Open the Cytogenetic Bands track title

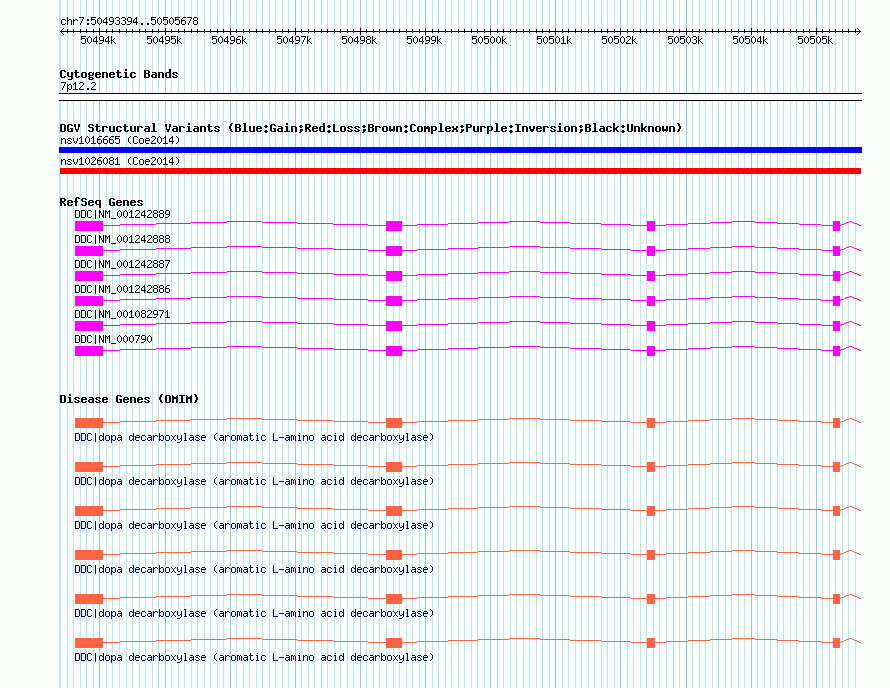tap(119, 74)
